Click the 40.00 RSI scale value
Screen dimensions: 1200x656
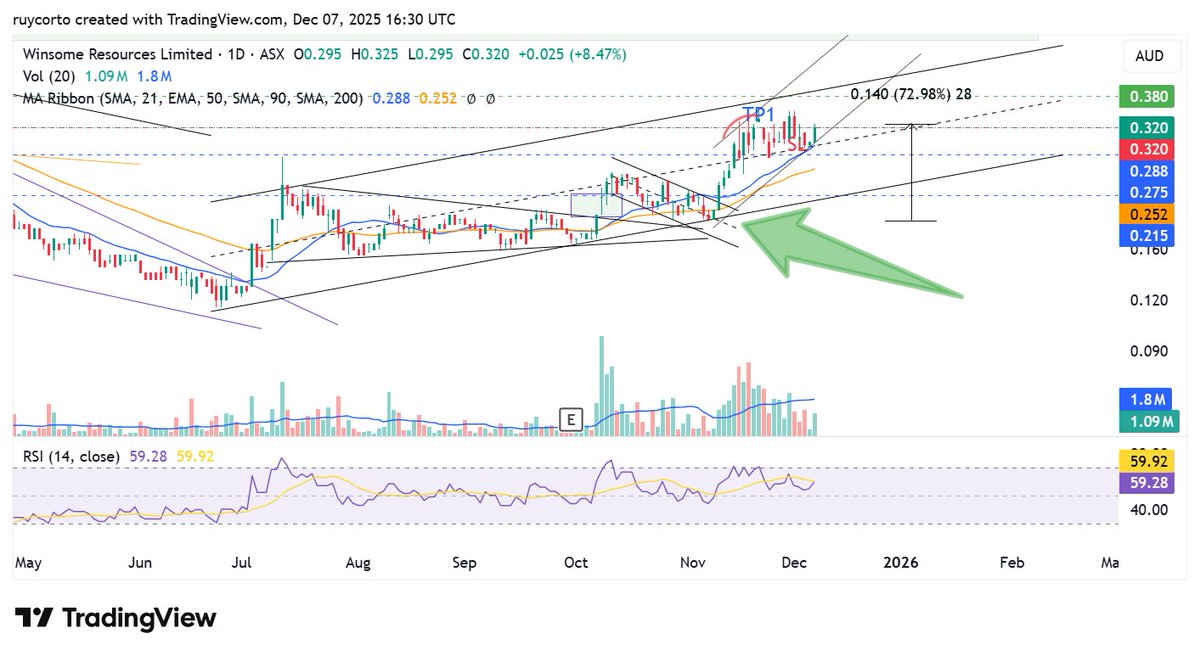1148,509
